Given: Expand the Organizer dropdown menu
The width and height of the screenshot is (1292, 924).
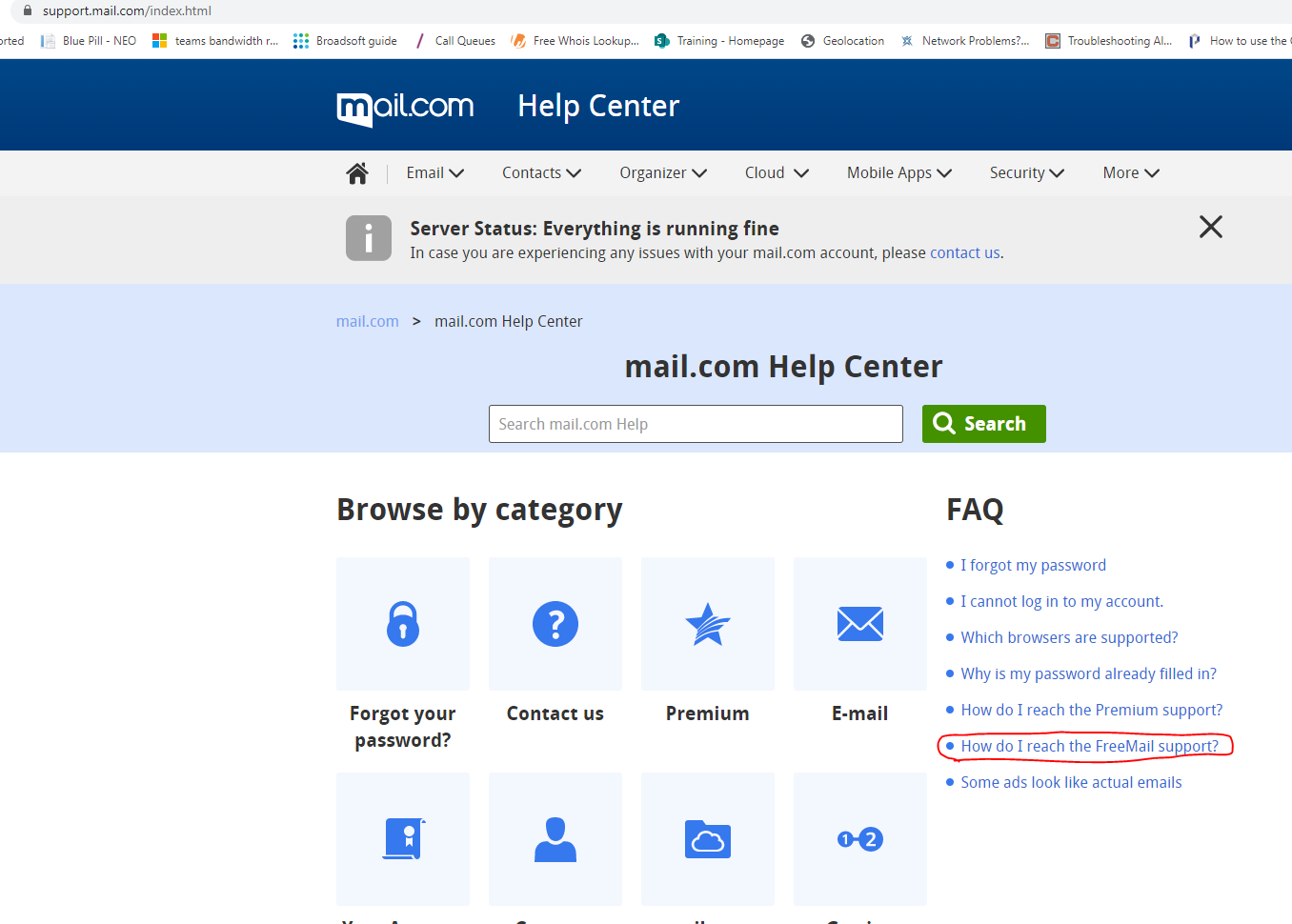Looking at the screenshot, I should click(663, 173).
